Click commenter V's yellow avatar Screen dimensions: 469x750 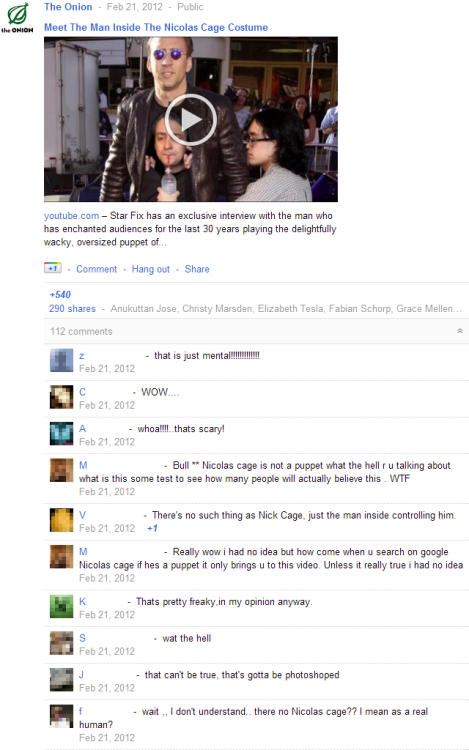pos(62,520)
